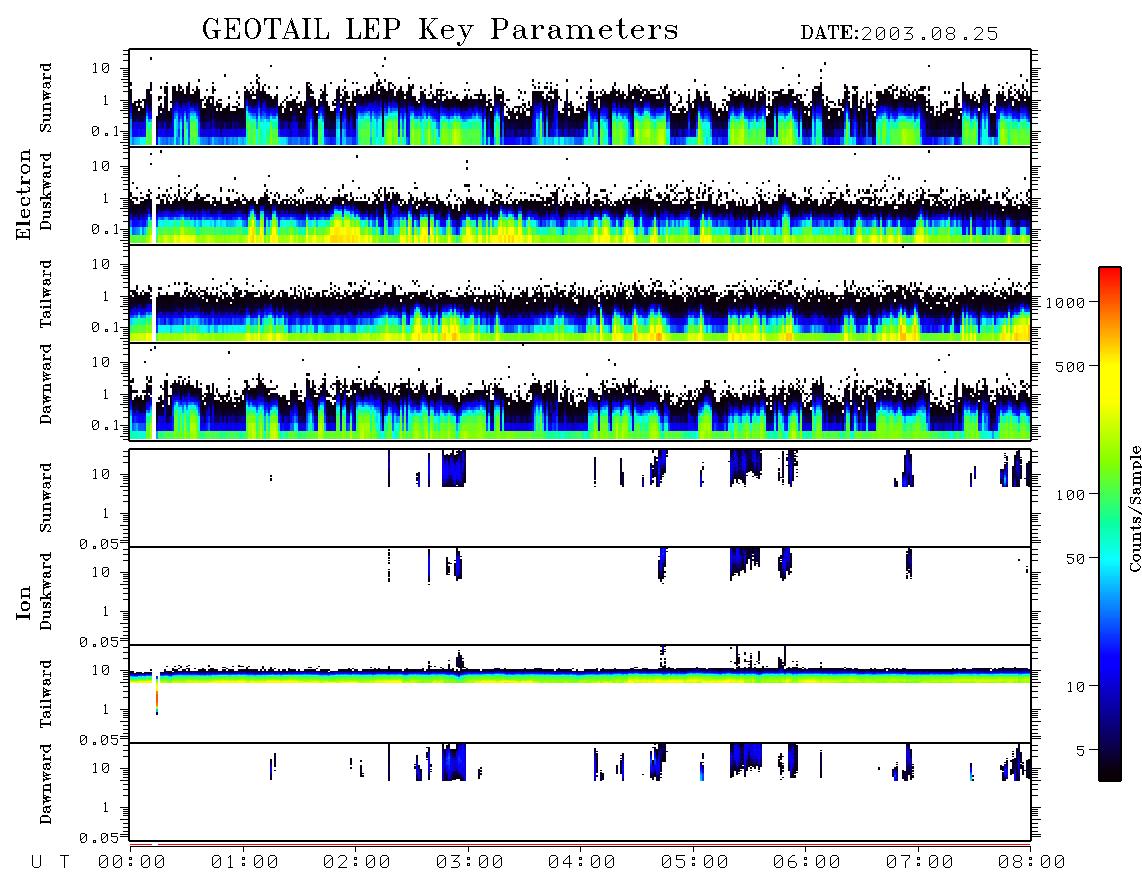Click the vertical "Electron" group label
This screenshot has height=880, width=1142.
24,195
